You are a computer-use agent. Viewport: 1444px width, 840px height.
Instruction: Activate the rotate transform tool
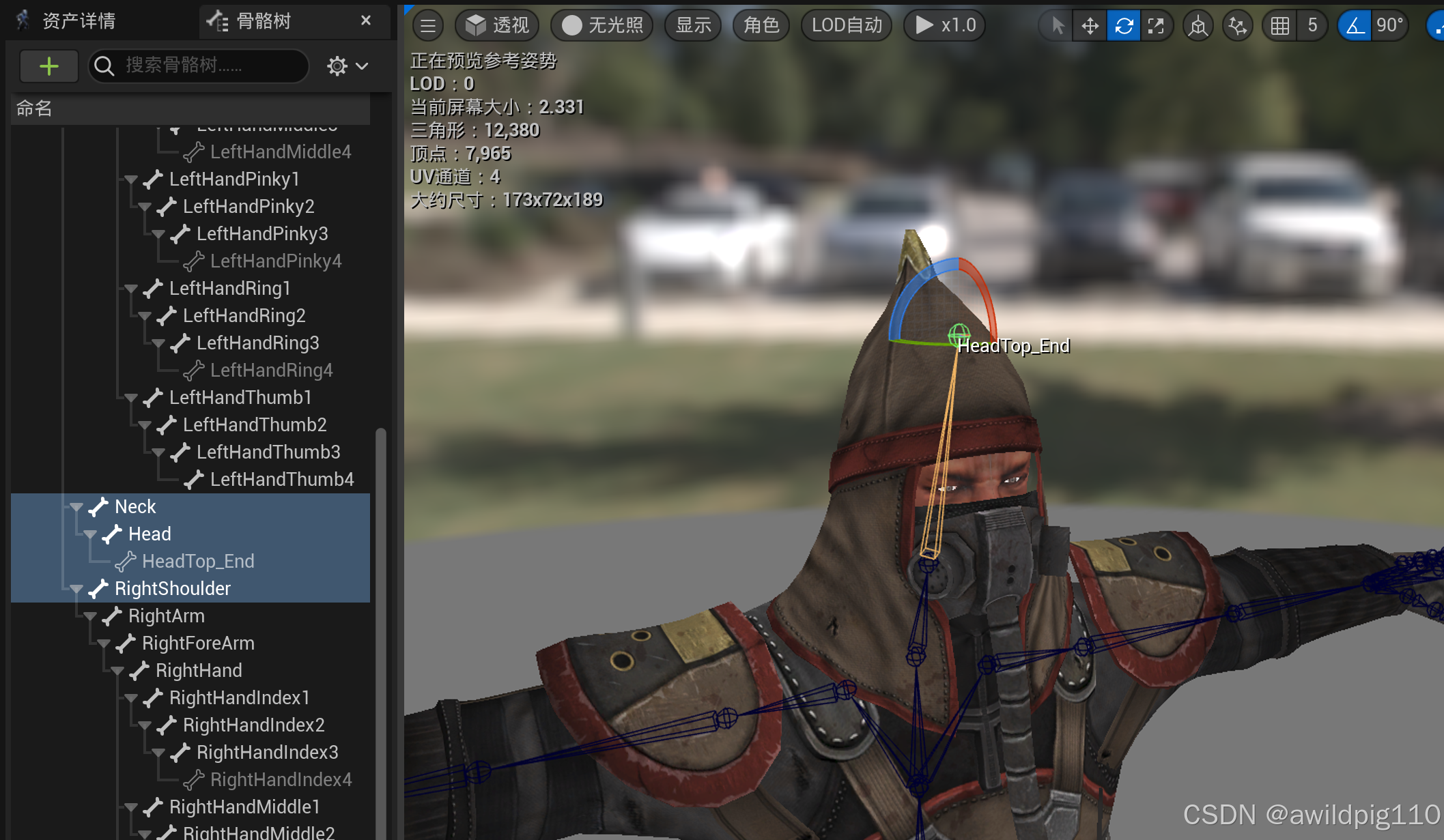click(x=1124, y=26)
